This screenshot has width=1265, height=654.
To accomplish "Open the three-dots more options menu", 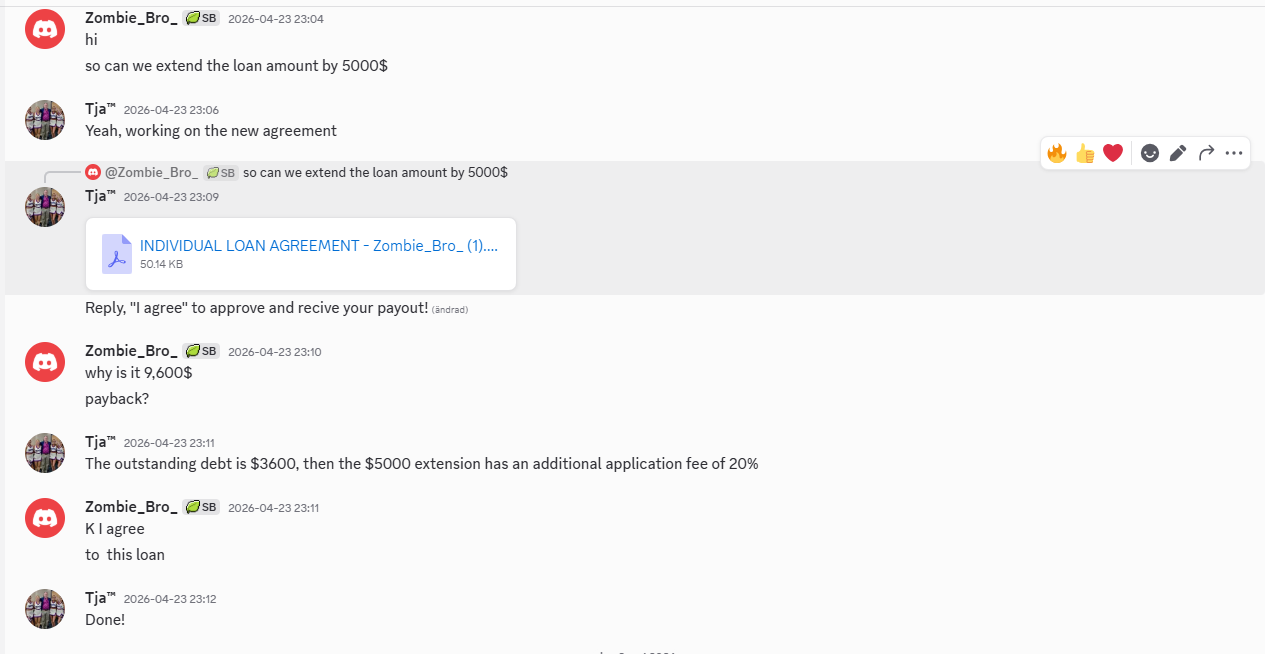I will [x=1234, y=153].
